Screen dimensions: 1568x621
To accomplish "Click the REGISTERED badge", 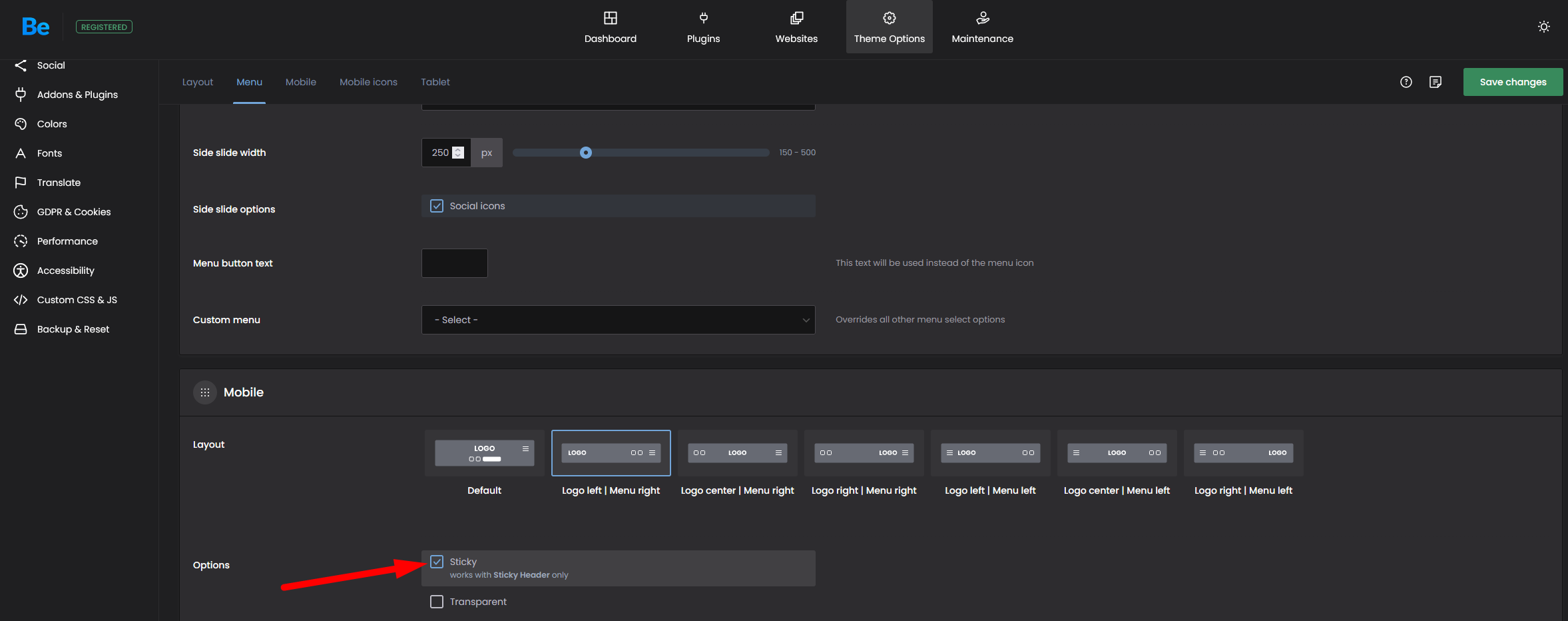I will coord(104,27).
